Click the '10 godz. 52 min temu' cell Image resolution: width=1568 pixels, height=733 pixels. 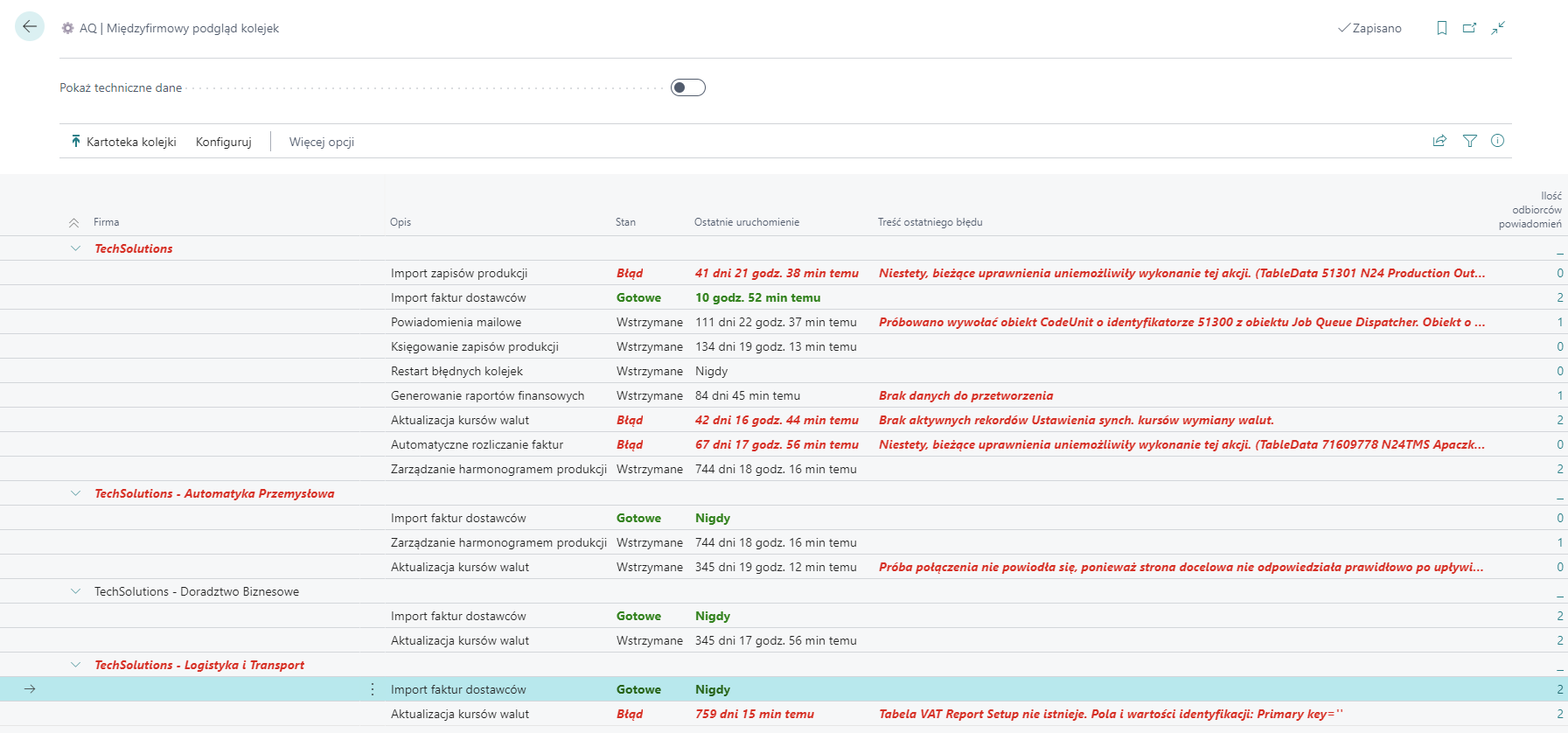pyautogui.click(x=757, y=297)
